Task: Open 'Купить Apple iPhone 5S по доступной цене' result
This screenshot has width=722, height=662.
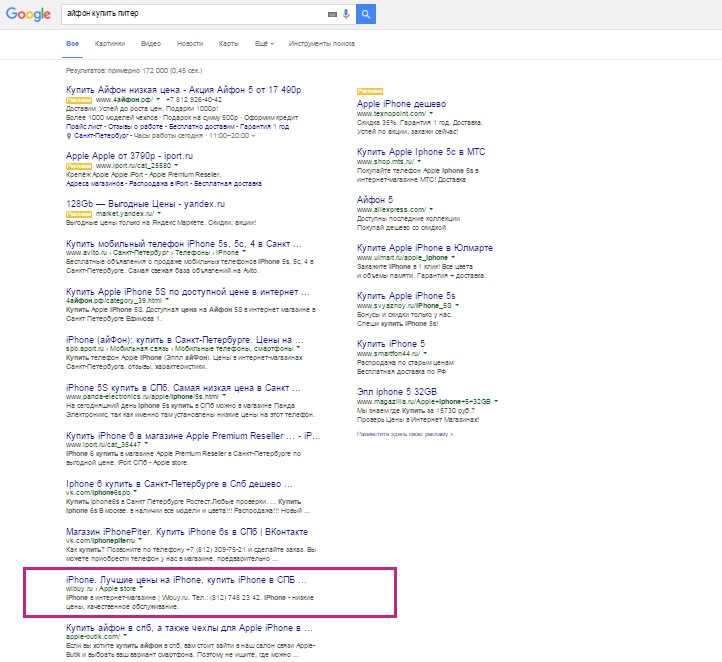Action: click(188, 292)
